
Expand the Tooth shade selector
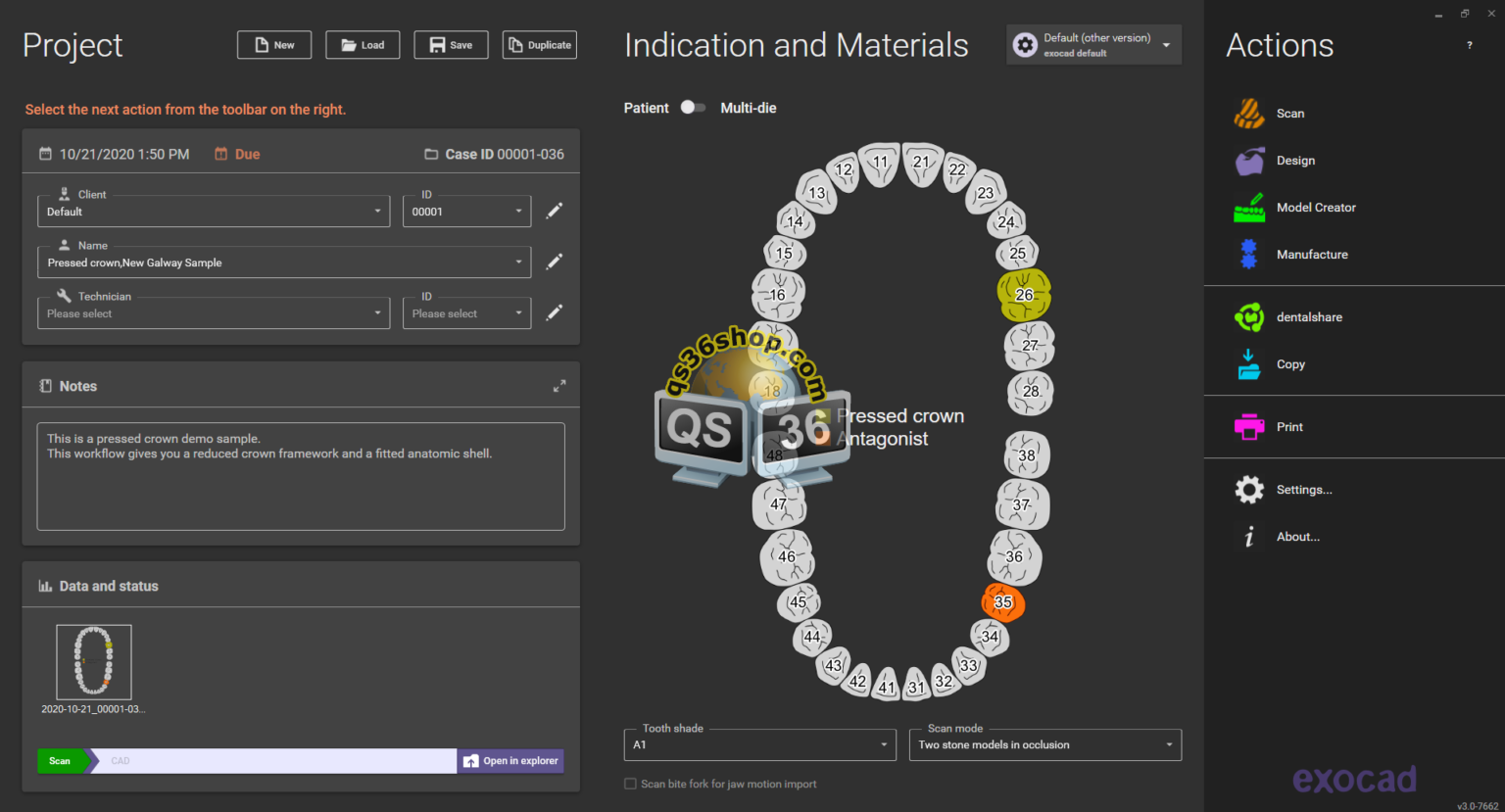[x=881, y=744]
